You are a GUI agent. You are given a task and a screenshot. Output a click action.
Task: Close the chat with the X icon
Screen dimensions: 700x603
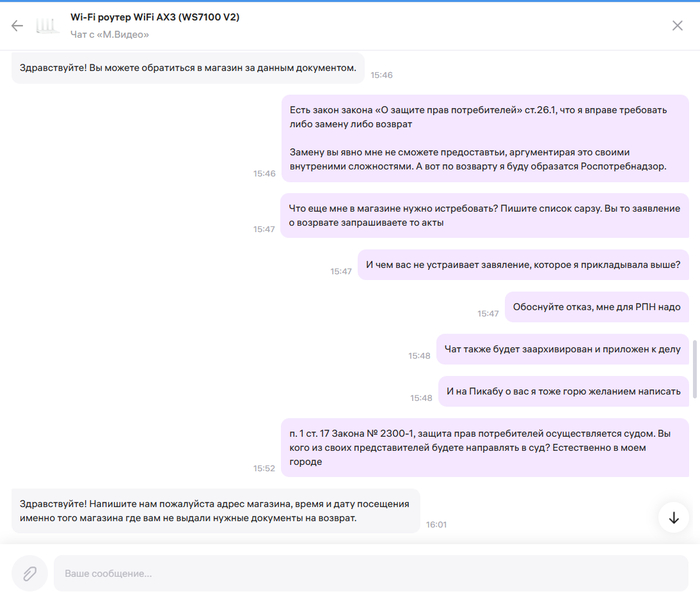677,26
